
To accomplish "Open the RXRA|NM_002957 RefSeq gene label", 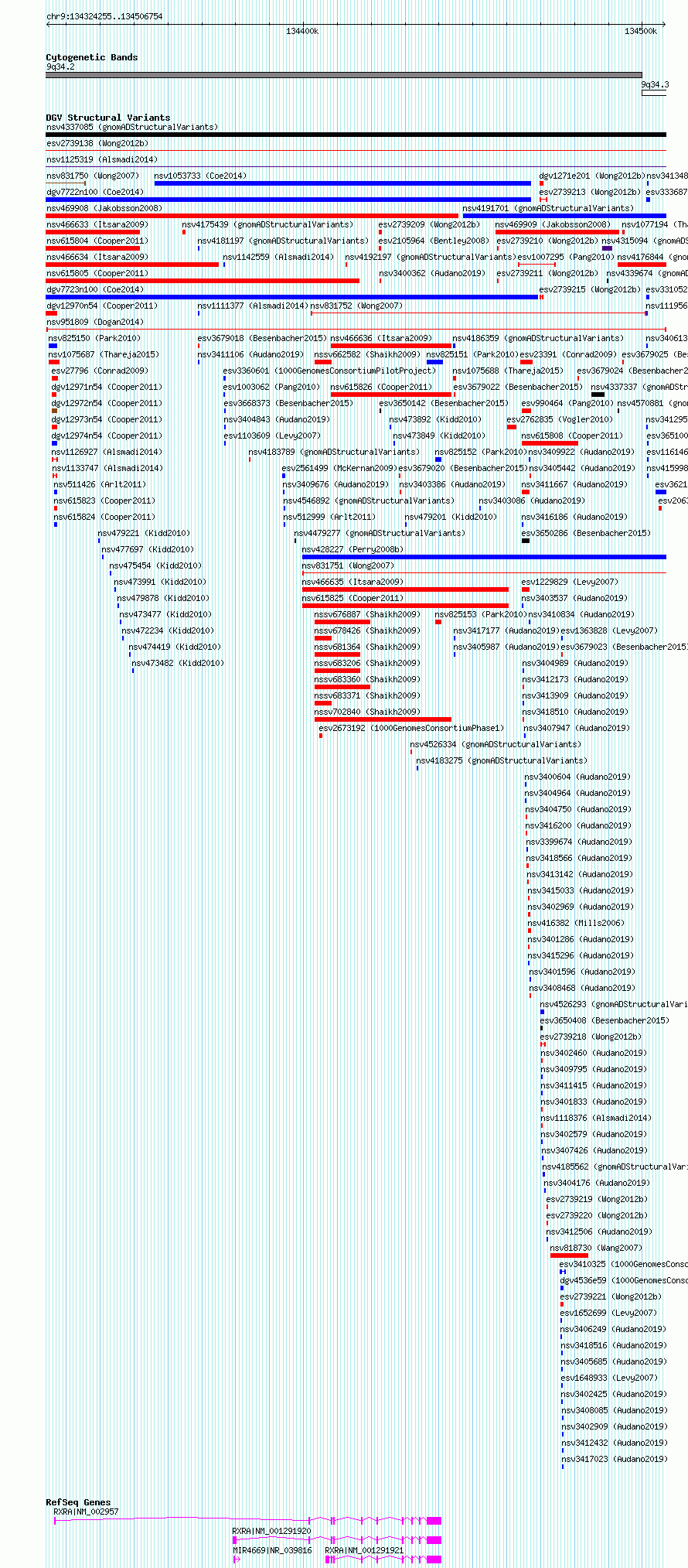I will coord(86,1512).
